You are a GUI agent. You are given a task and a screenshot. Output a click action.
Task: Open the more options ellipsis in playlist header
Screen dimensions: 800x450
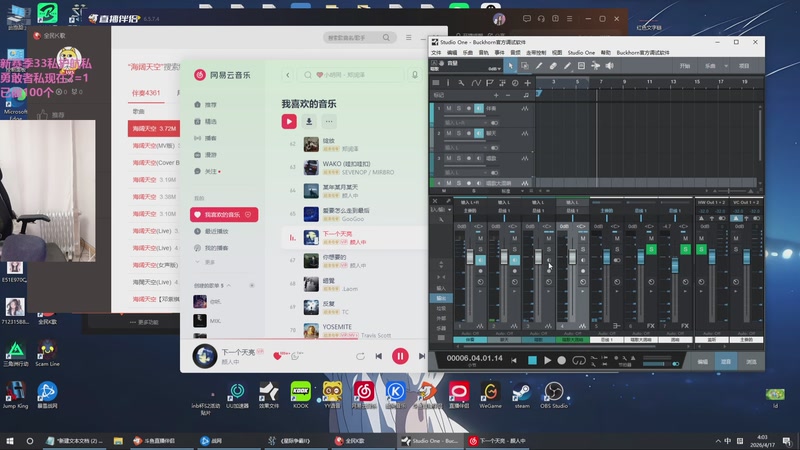329,121
